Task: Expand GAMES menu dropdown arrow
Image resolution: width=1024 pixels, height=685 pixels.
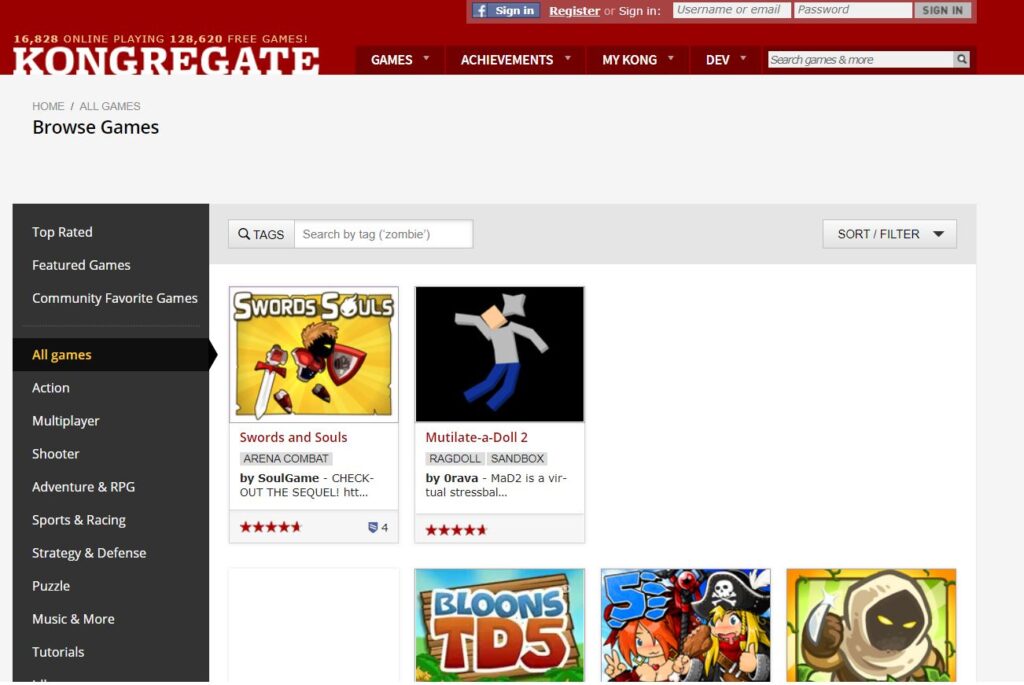Action: point(426,58)
